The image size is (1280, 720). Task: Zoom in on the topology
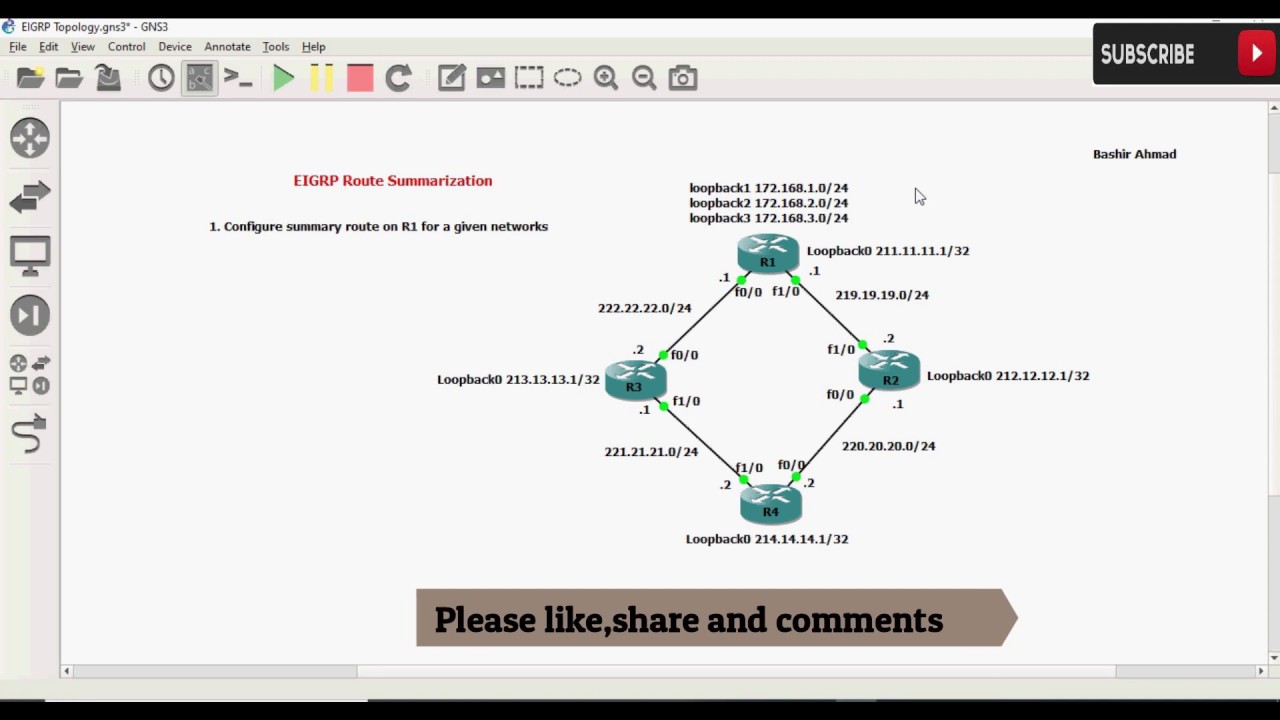click(x=606, y=78)
